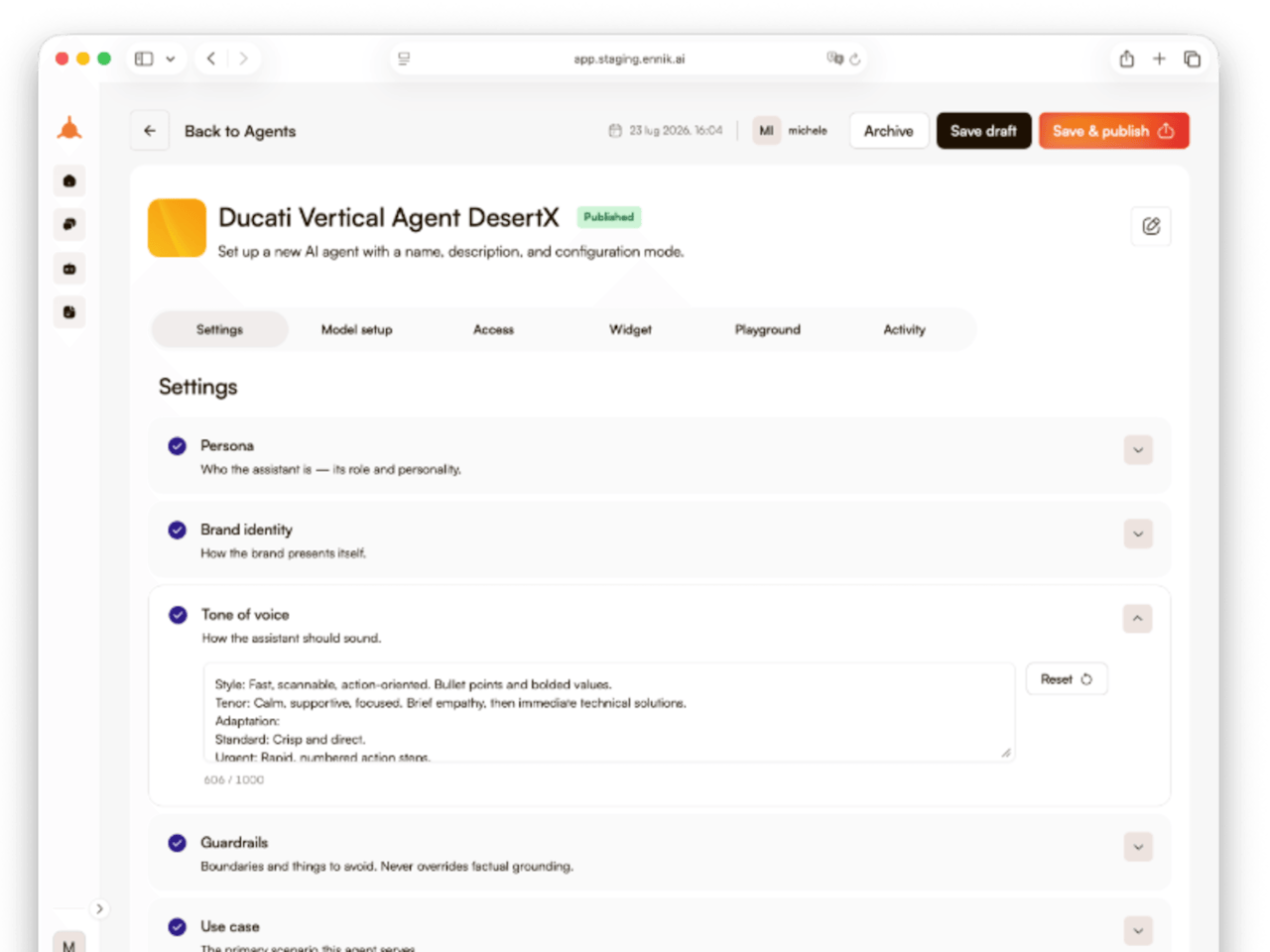This screenshot has height=952, width=1270.
Task: Go forward with the Safari forward chevron
Action: click(x=243, y=59)
